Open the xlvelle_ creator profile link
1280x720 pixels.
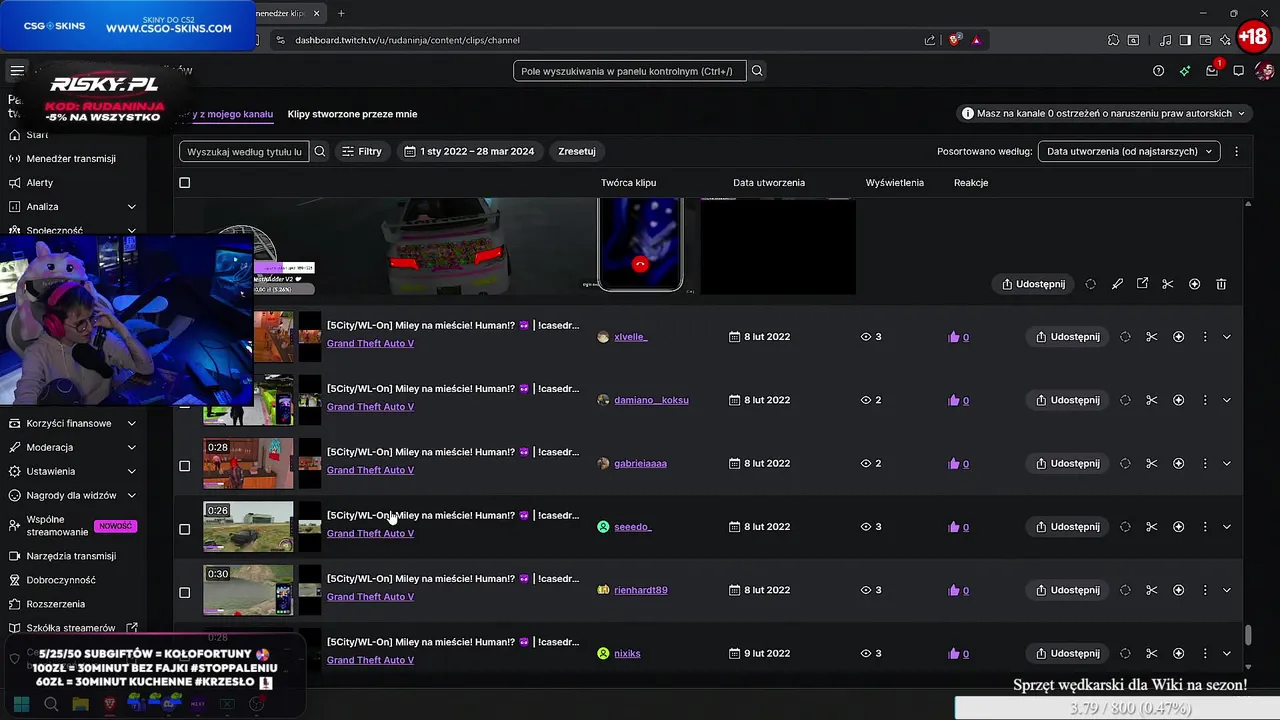[630, 337]
